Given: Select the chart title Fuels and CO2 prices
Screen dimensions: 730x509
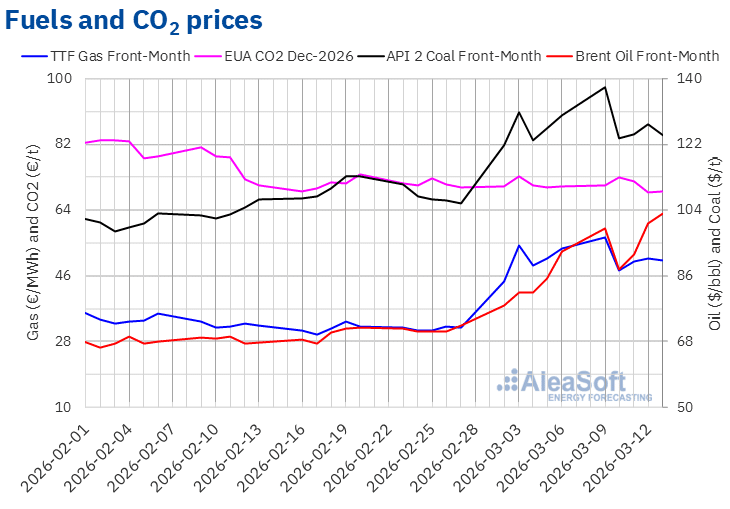Looking at the screenshot, I should pos(136,19).
